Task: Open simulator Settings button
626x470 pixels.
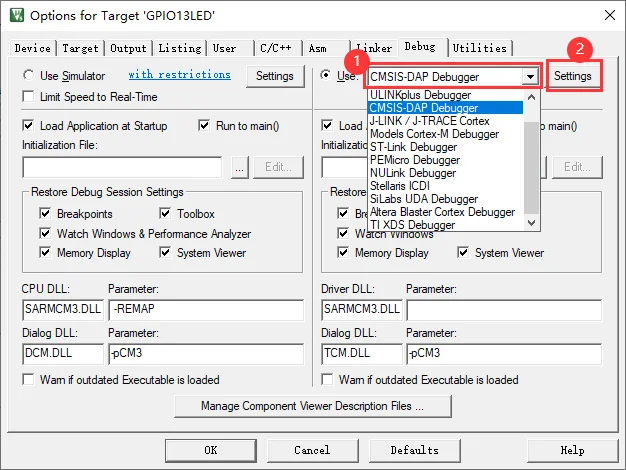Action: [275, 76]
